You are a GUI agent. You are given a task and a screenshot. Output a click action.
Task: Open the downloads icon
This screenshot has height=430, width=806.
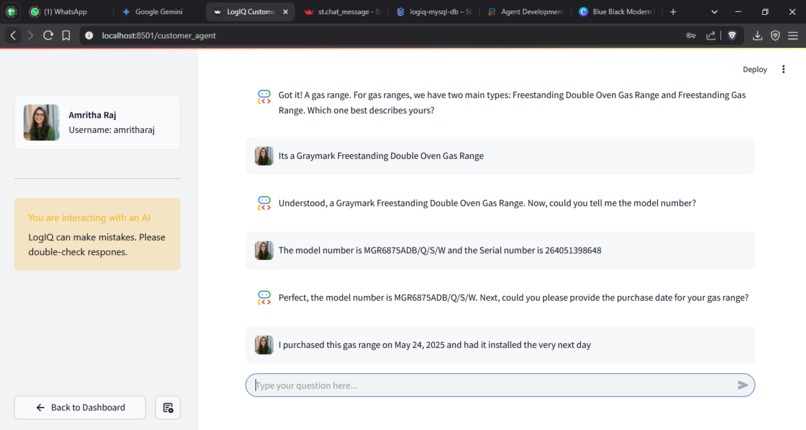tap(757, 35)
